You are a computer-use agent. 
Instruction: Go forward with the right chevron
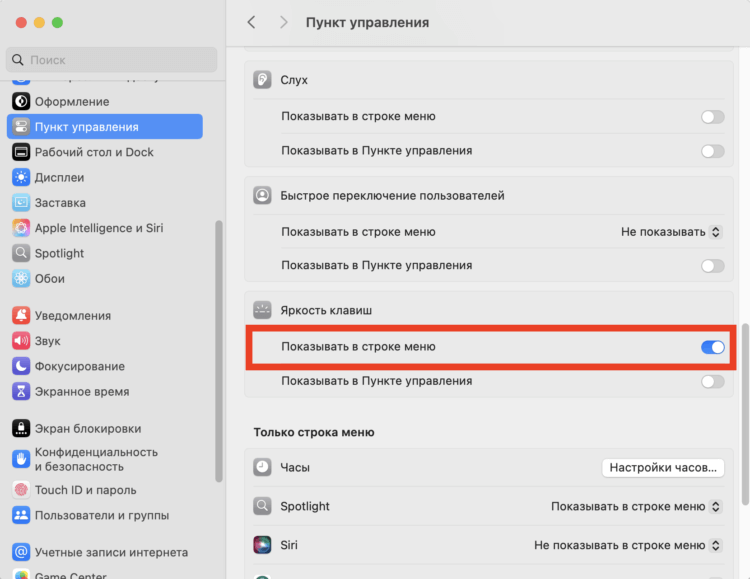pyautogui.click(x=284, y=22)
